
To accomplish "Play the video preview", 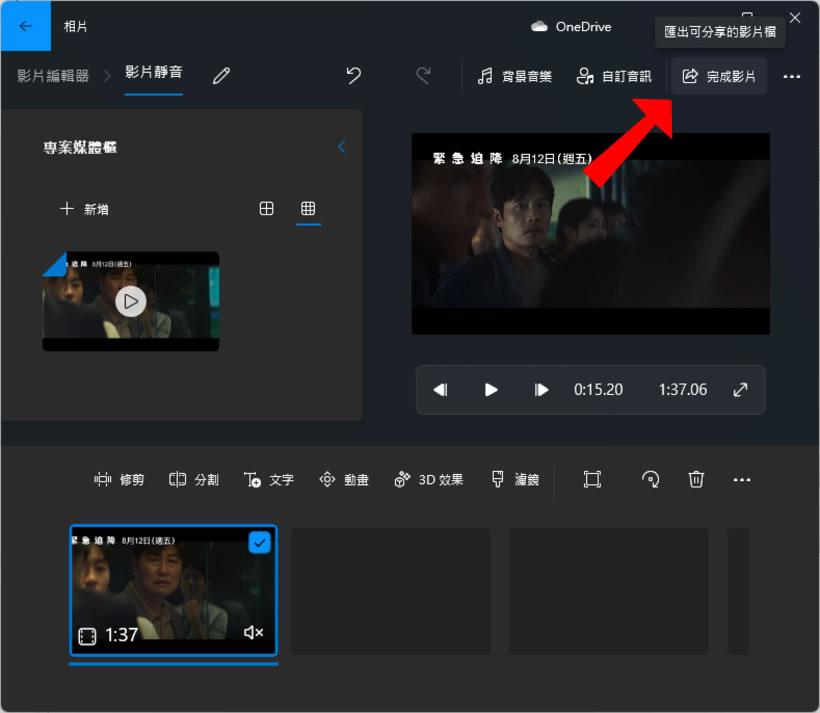I will pos(491,390).
